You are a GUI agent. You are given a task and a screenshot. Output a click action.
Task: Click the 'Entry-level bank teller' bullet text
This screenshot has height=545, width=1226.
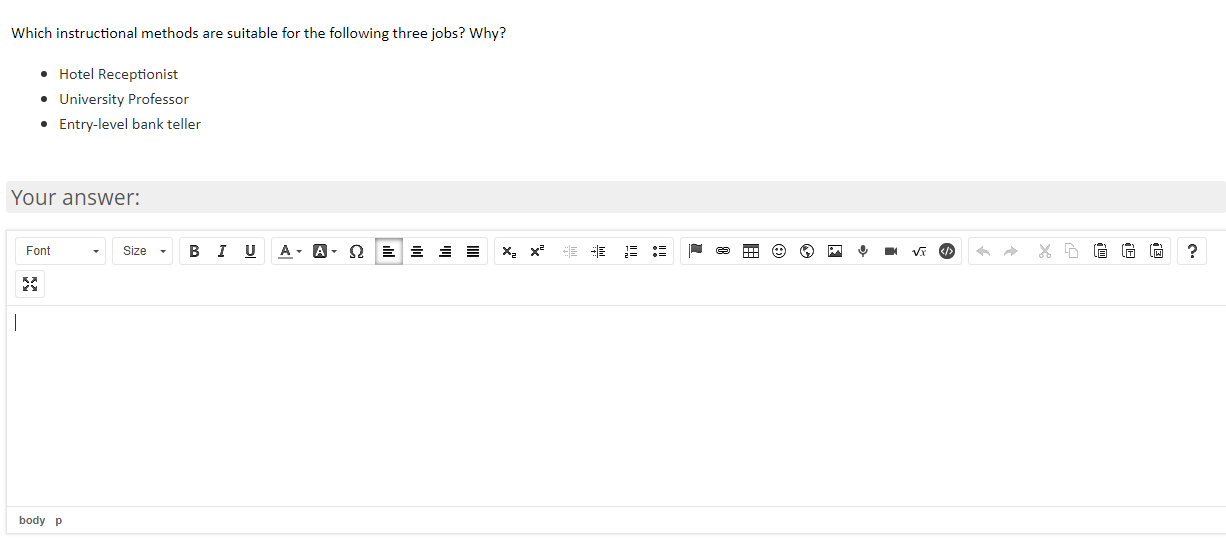pyautogui.click(x=130, y=124)
